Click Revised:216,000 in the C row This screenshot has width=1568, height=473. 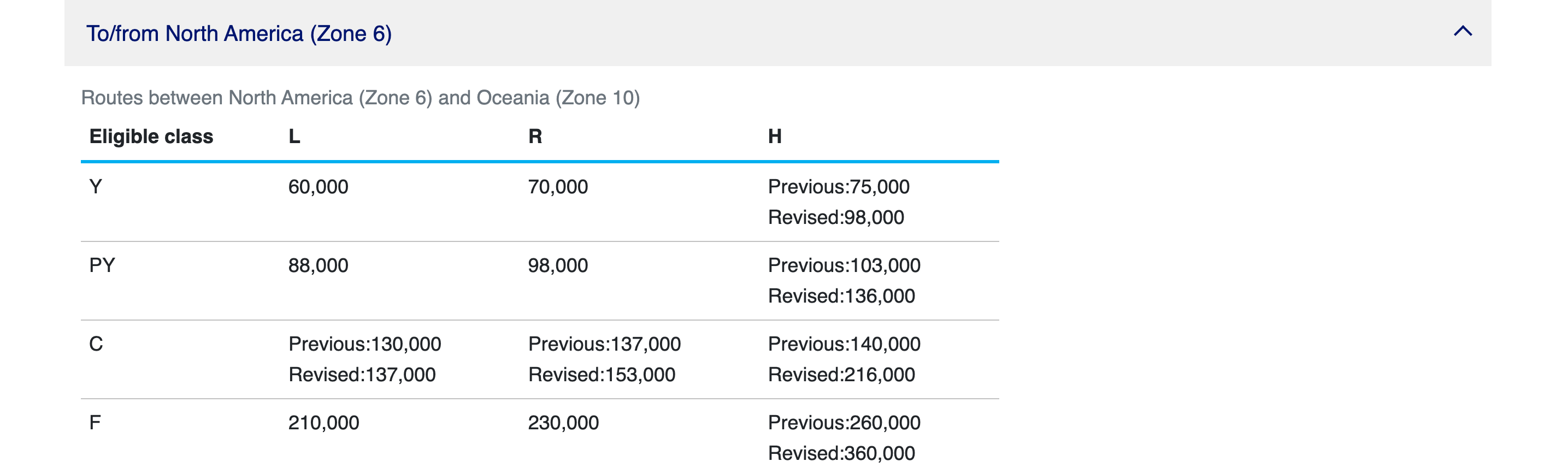click(841, 374)
